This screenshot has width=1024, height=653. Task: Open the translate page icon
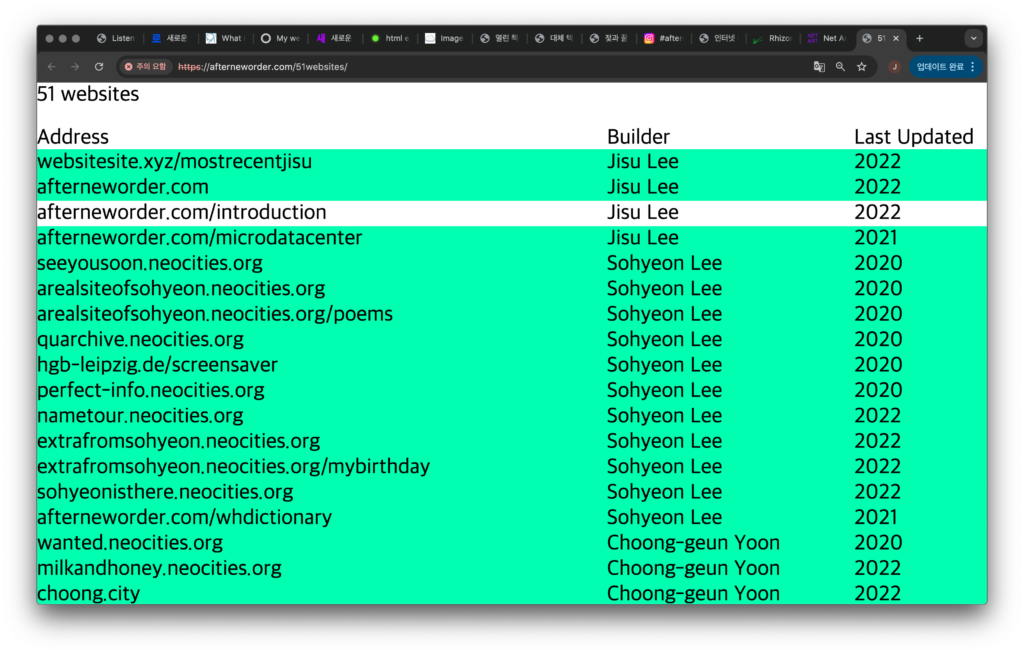819,67
